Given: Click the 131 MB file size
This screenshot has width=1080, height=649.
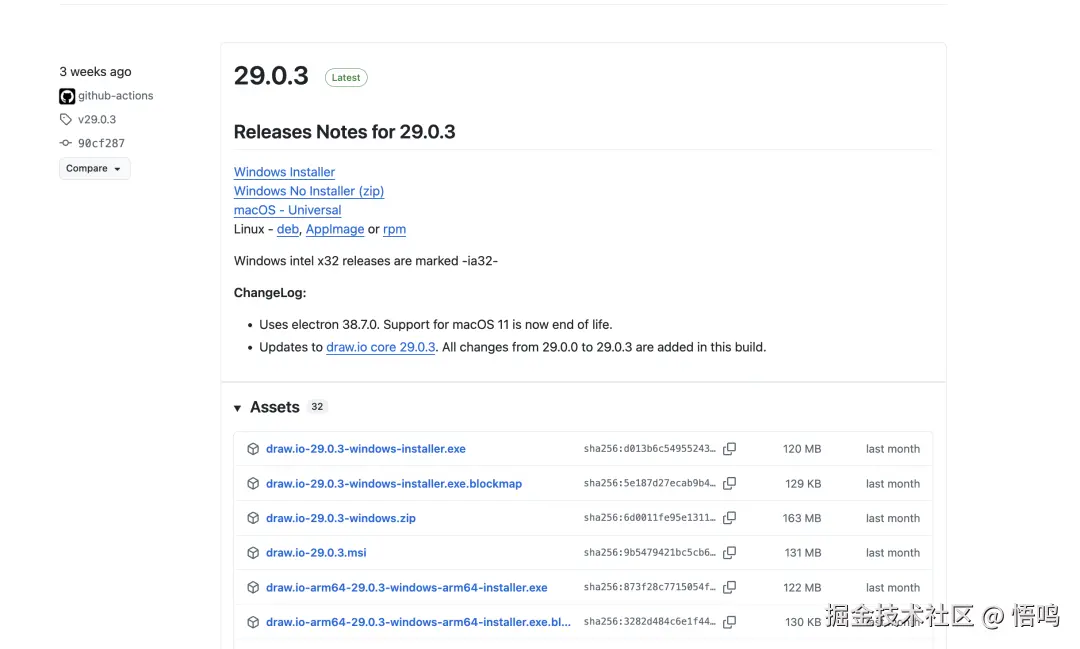Looking at the screenshot, I should click(x=802, y=553).
